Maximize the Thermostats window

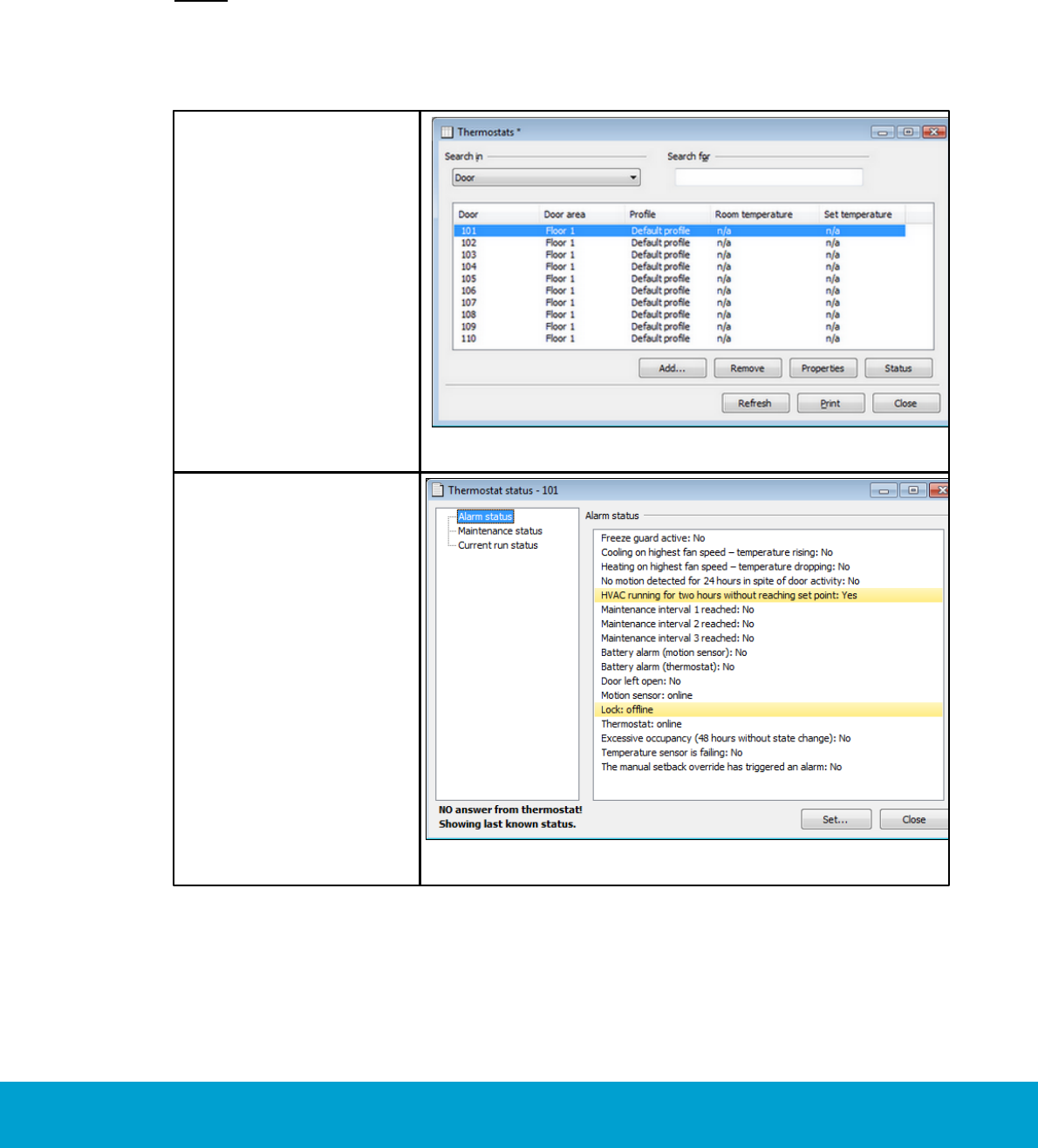click(908, 132)
